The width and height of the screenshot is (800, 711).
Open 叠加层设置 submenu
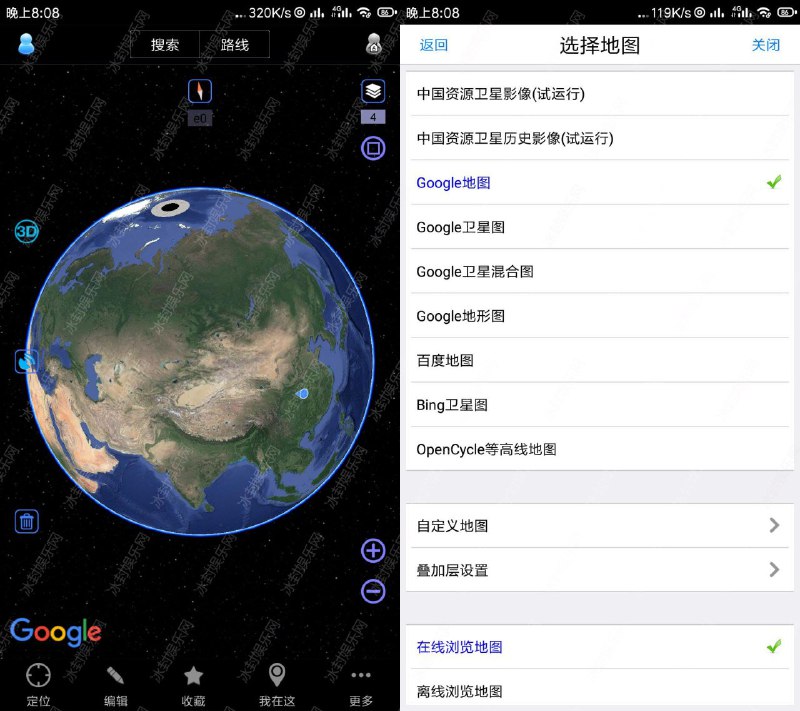coord(600,570)
